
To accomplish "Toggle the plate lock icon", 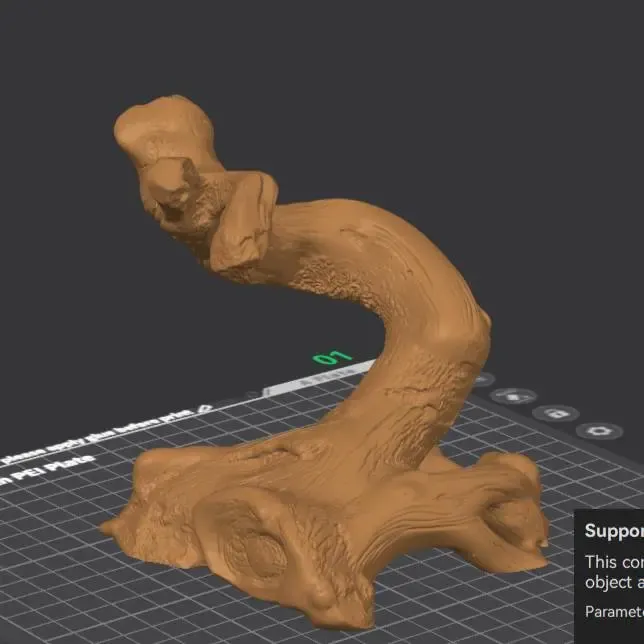I will (556, 414).
